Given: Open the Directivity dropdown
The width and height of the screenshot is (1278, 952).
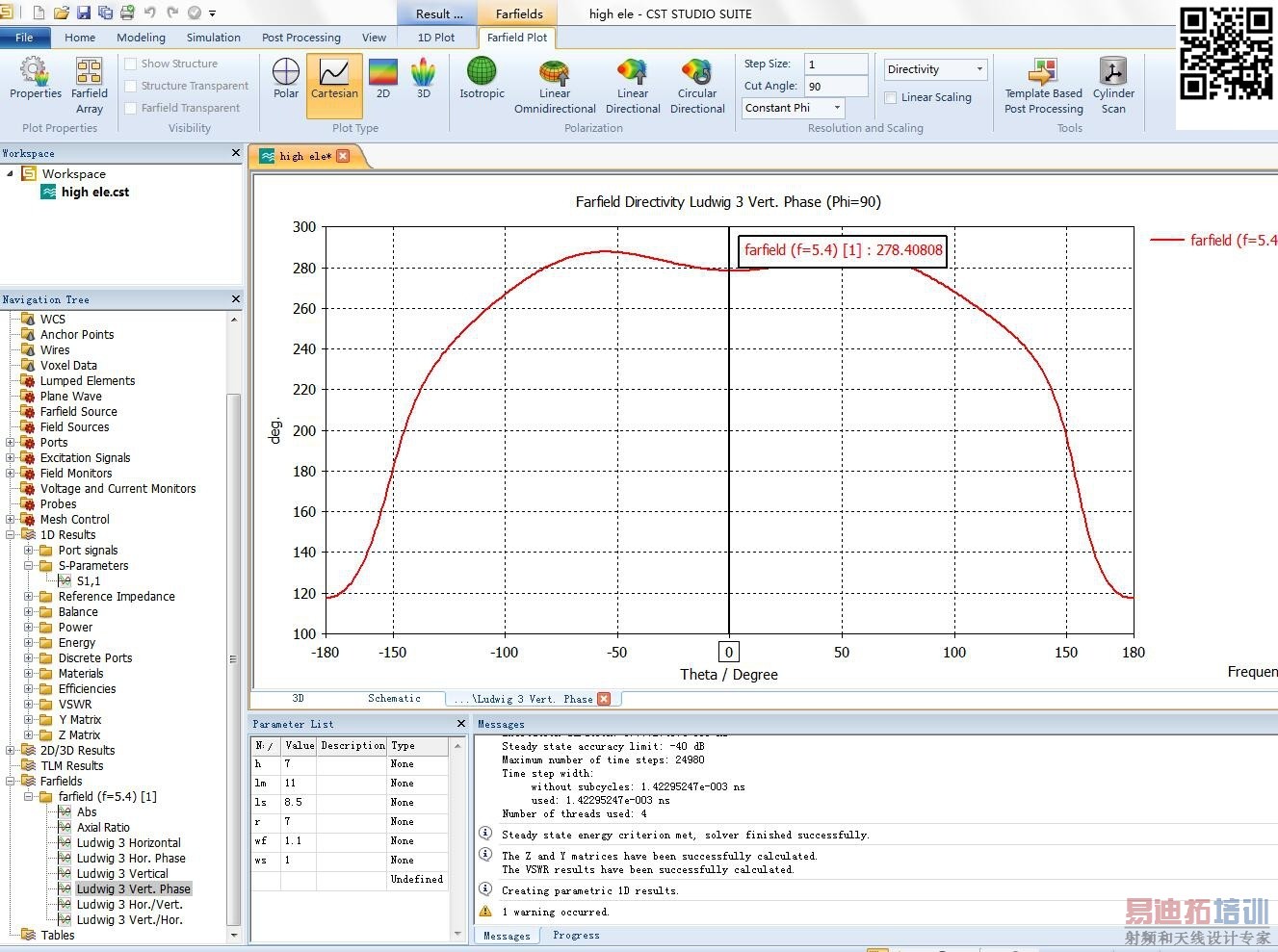Looking at the screenshot, I should pyautogui.click(x=935, y=69).
